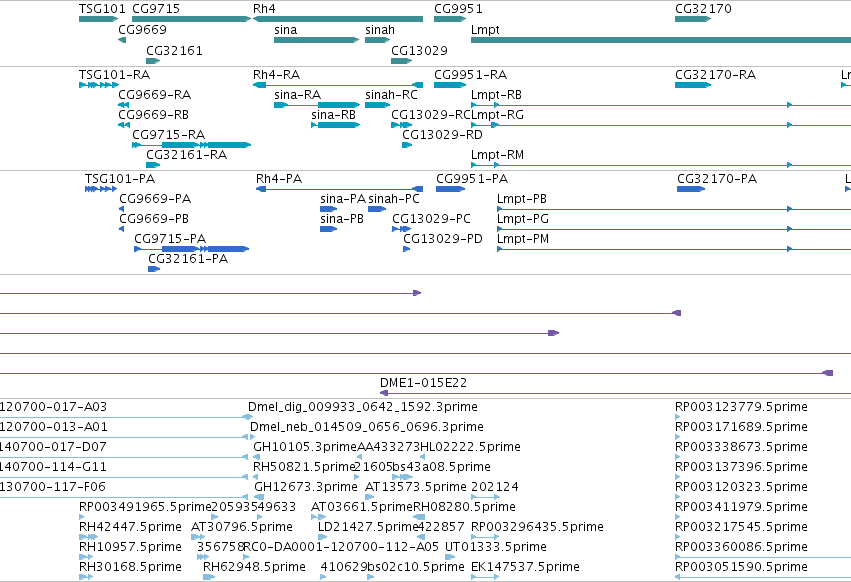851x582 pixels.
Task: Click the Lmpt-RG transcript label
Action: (x=497, y=115)
